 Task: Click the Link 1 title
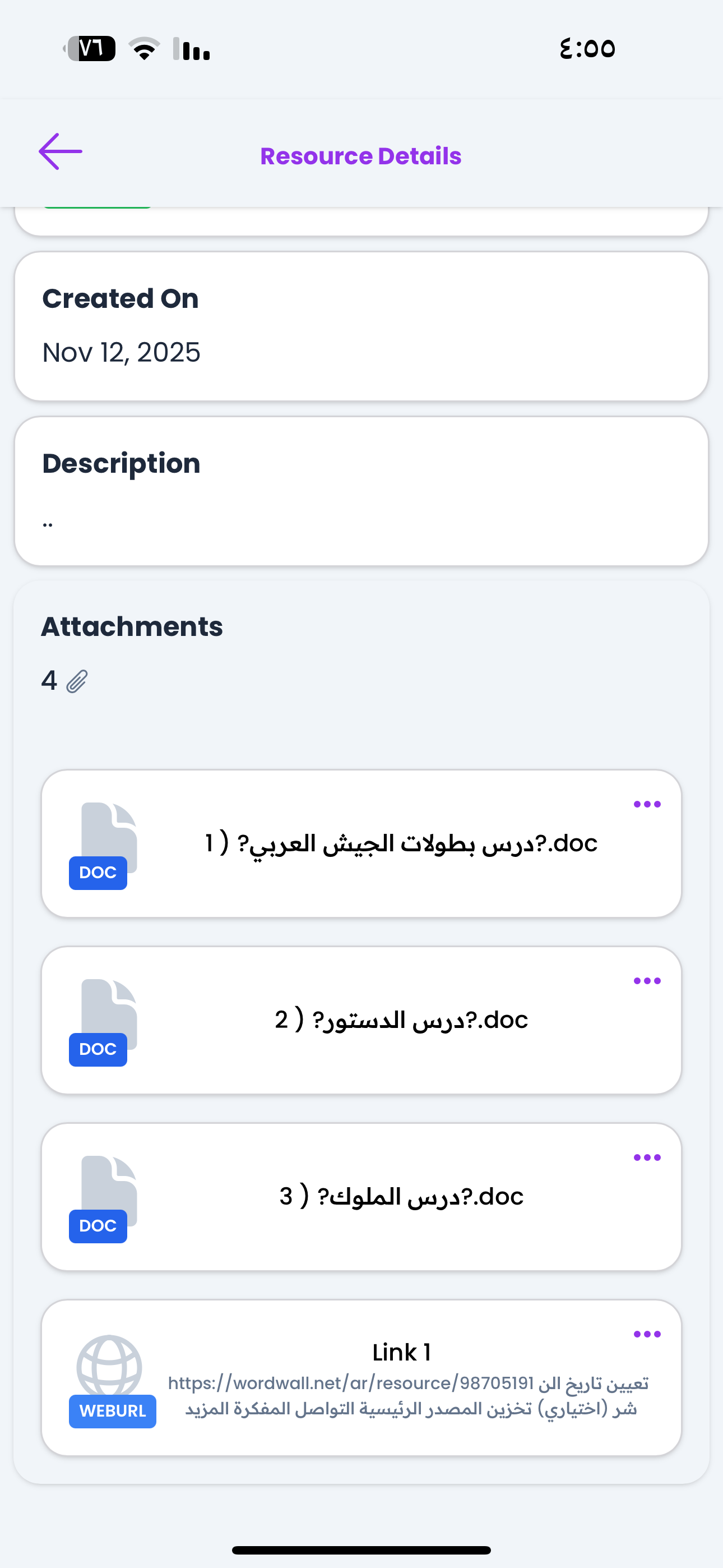tap(401, 1353)
